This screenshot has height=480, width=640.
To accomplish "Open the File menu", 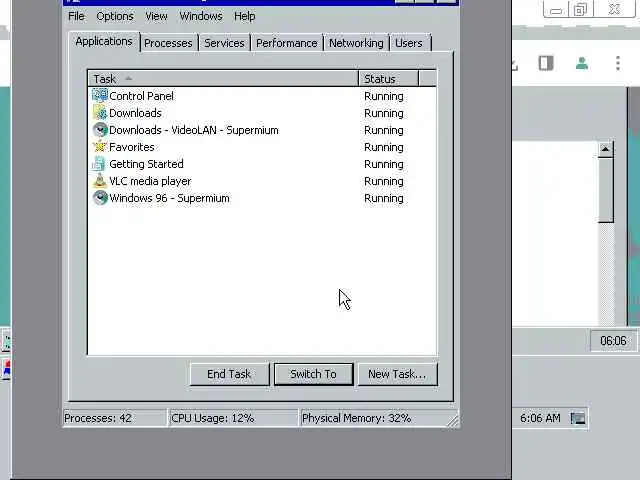I will 76,16.
